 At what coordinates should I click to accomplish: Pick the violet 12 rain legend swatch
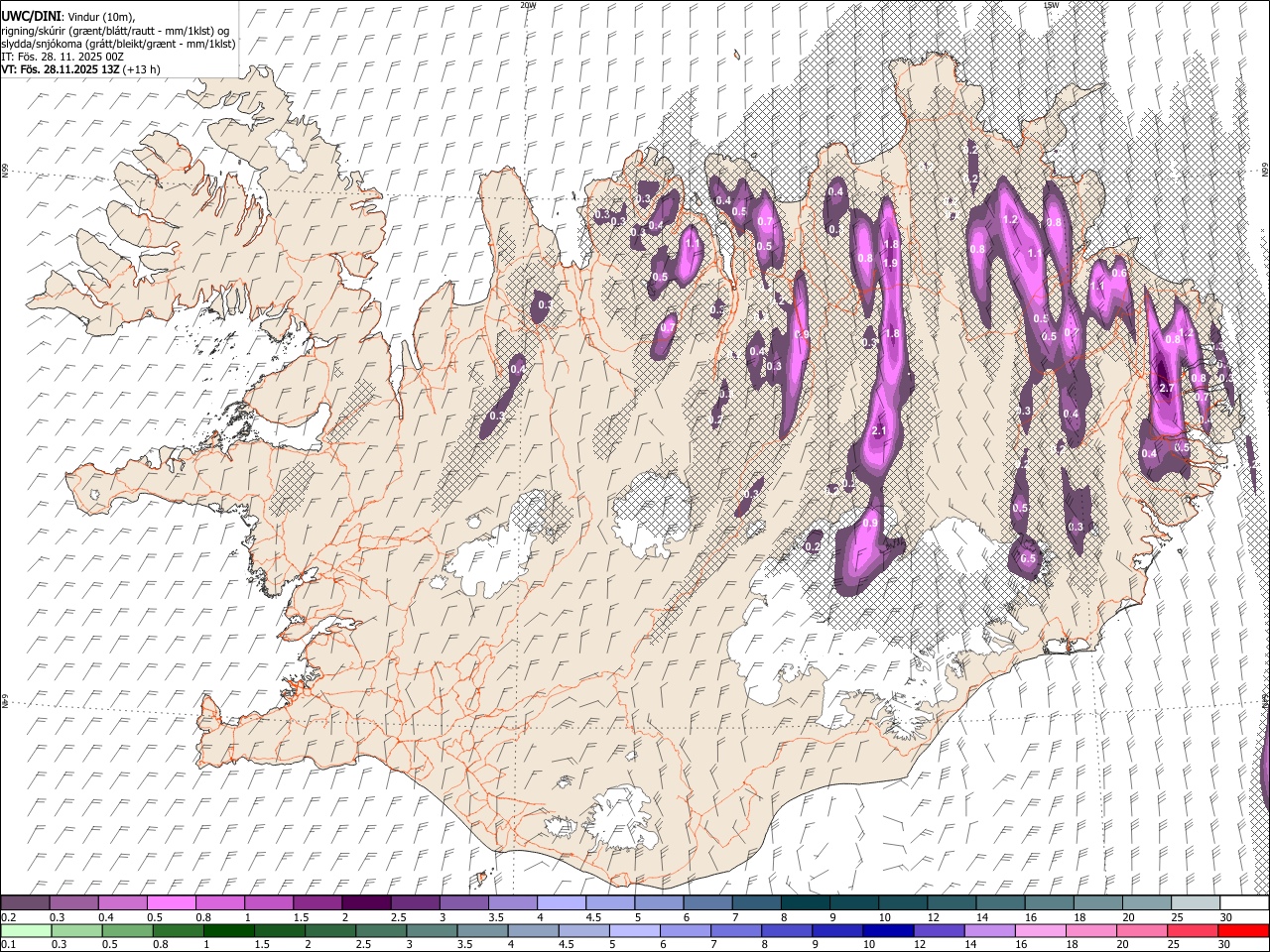(938, 931)
